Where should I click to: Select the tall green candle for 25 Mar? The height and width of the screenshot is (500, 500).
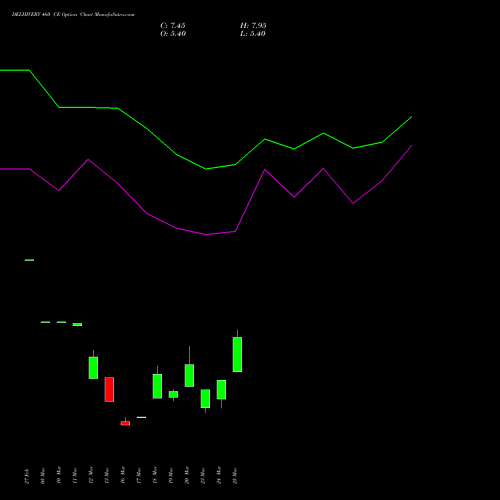pos(237,354)
